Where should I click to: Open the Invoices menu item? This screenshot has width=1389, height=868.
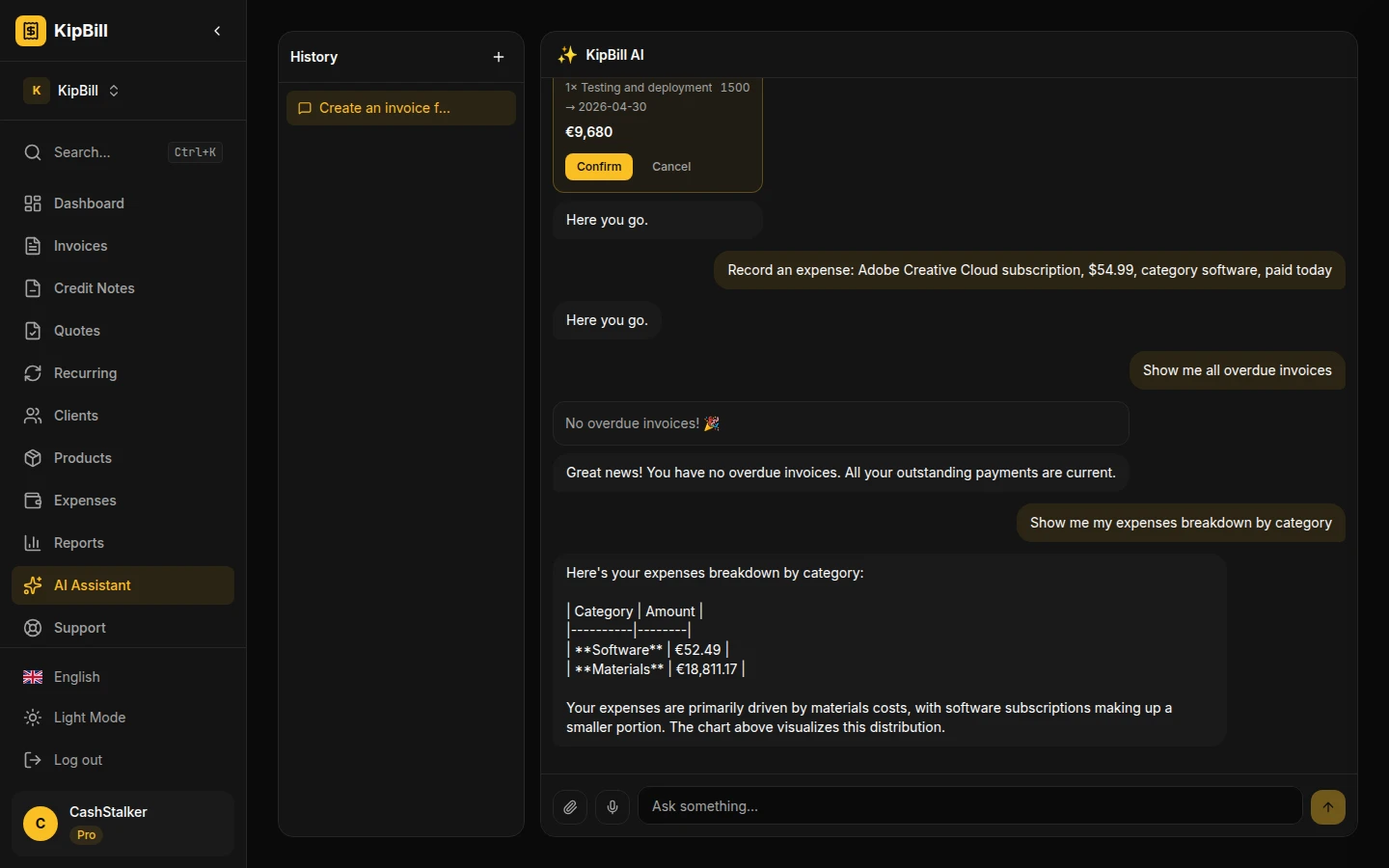point(80,246)
